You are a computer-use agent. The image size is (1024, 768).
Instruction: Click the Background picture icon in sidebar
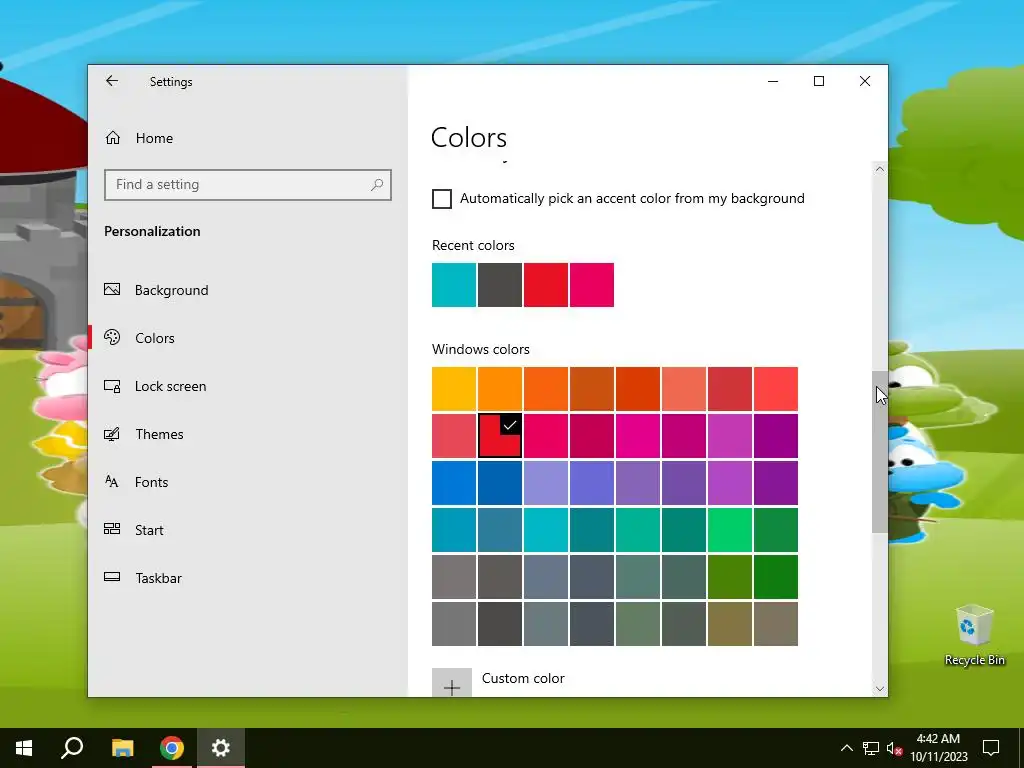click(112, 289)
